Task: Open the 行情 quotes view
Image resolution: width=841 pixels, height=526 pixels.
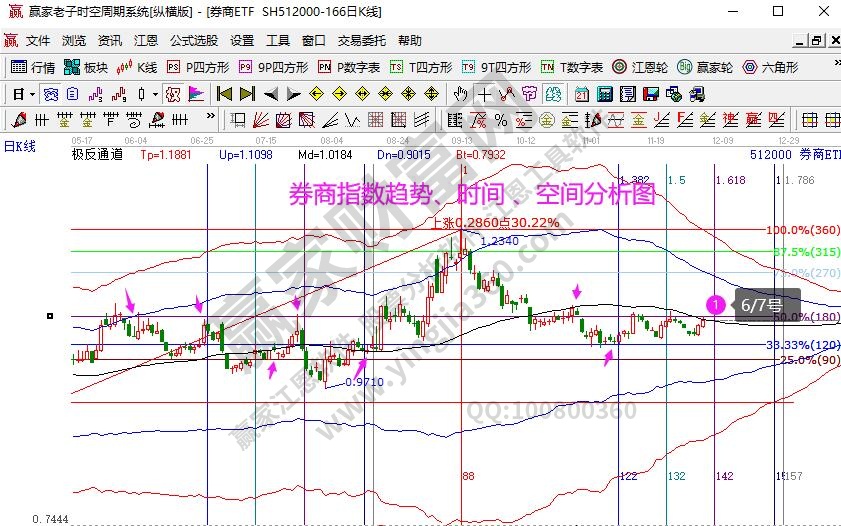Action: tap(32, 68)
